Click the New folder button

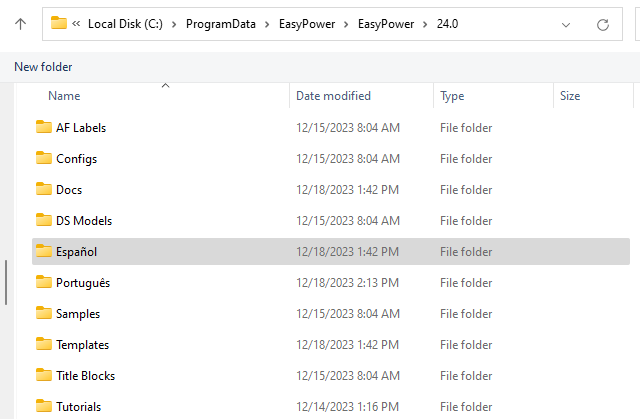43,66
